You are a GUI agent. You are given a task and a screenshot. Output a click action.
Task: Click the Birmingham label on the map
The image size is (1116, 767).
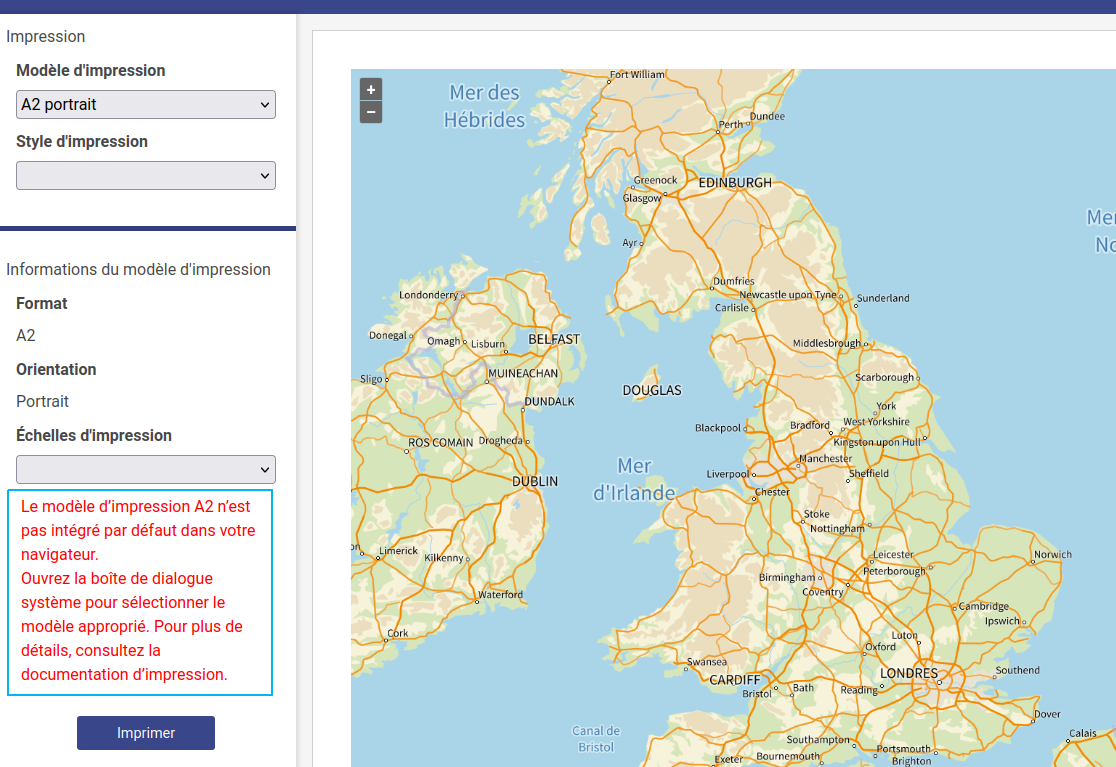click(787, 578)
